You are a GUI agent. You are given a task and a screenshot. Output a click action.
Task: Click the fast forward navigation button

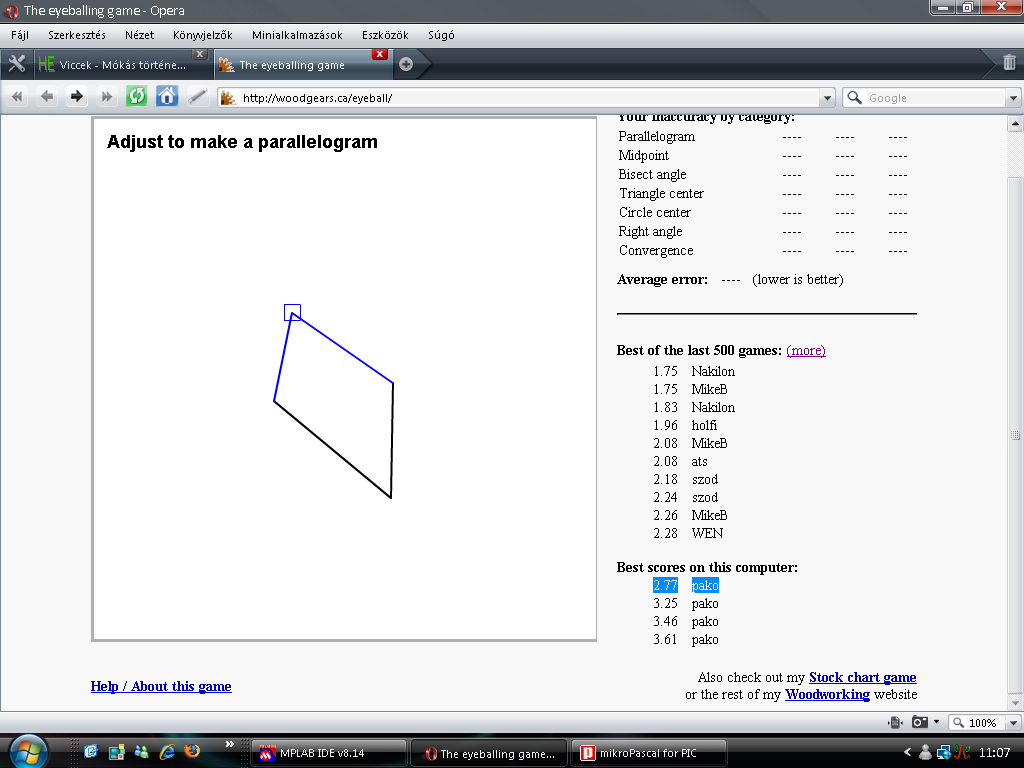pyautogui.click(x=106, y=97)
